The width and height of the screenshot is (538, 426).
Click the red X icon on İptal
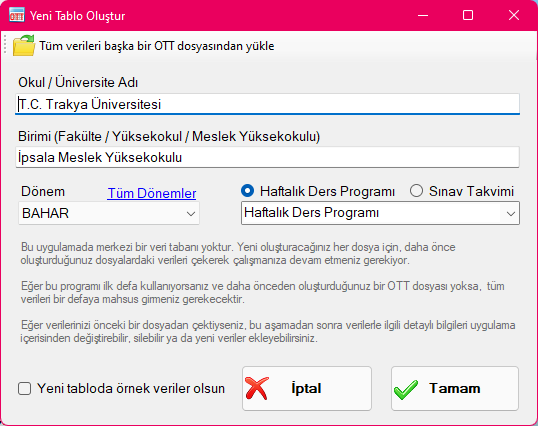click(257, 388)
